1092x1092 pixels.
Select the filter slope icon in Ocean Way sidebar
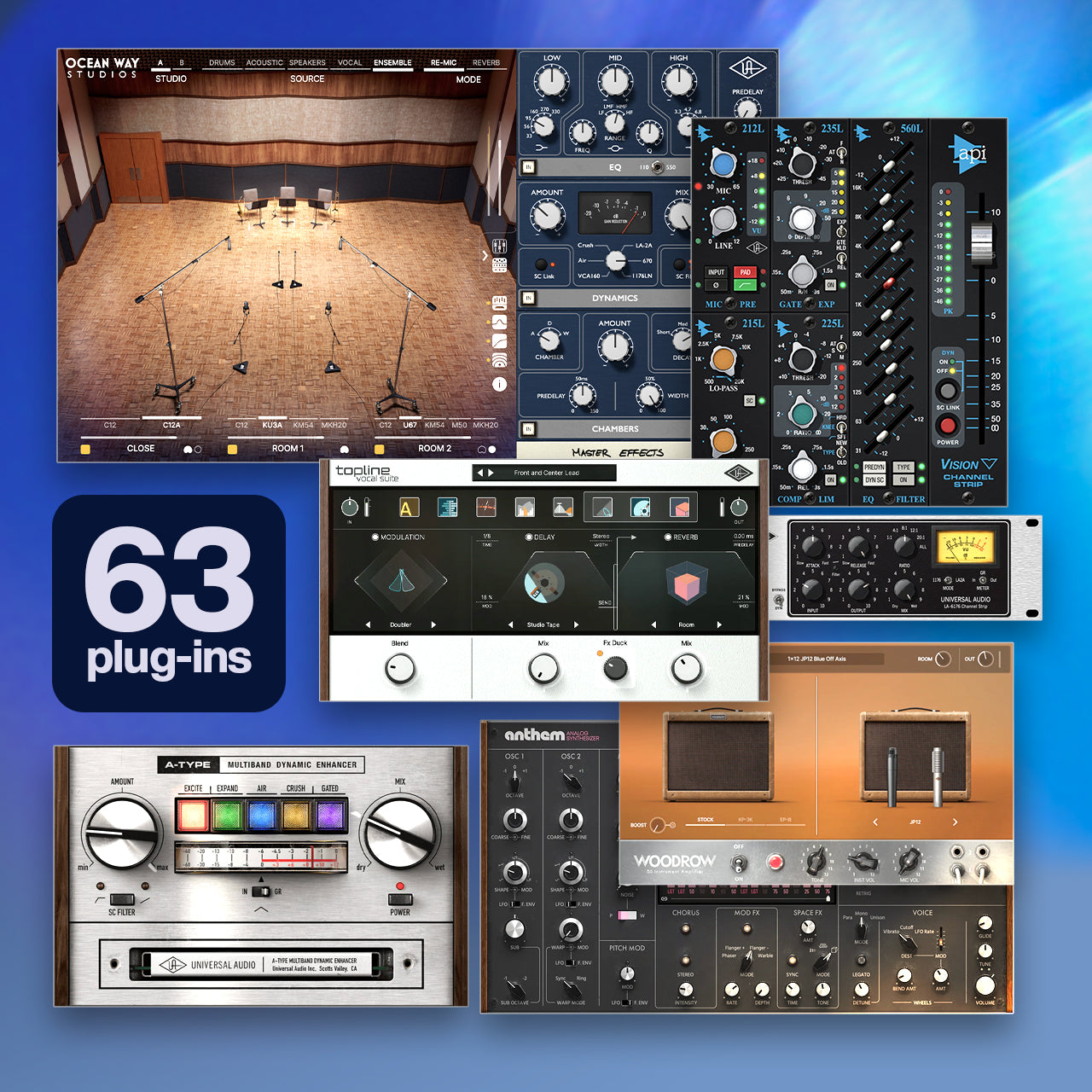click(x=501, y=340)
